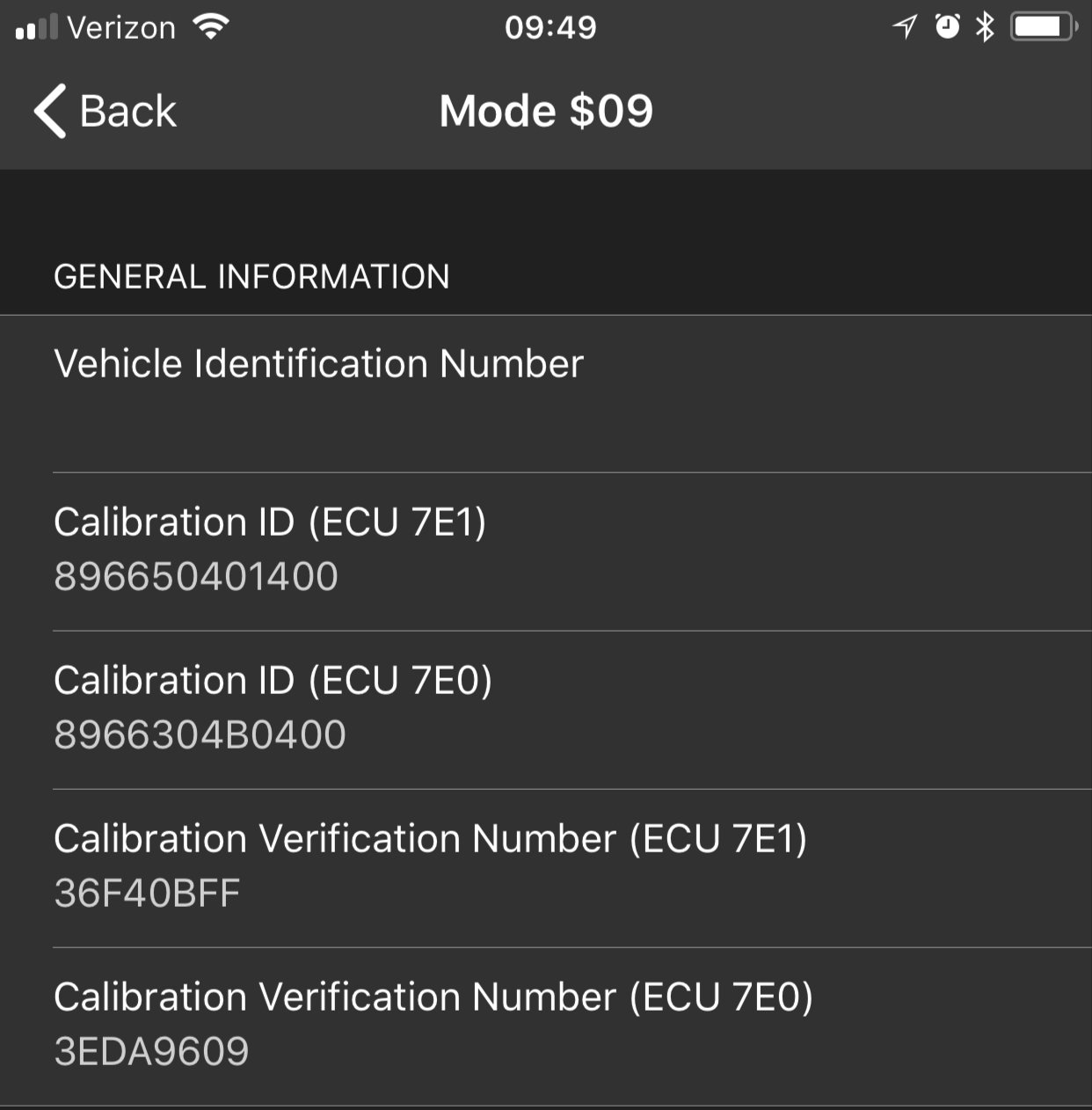Tap the alarm clock status icon
The width and height of the screenshot is (1092, 1110).
point(947,27)
